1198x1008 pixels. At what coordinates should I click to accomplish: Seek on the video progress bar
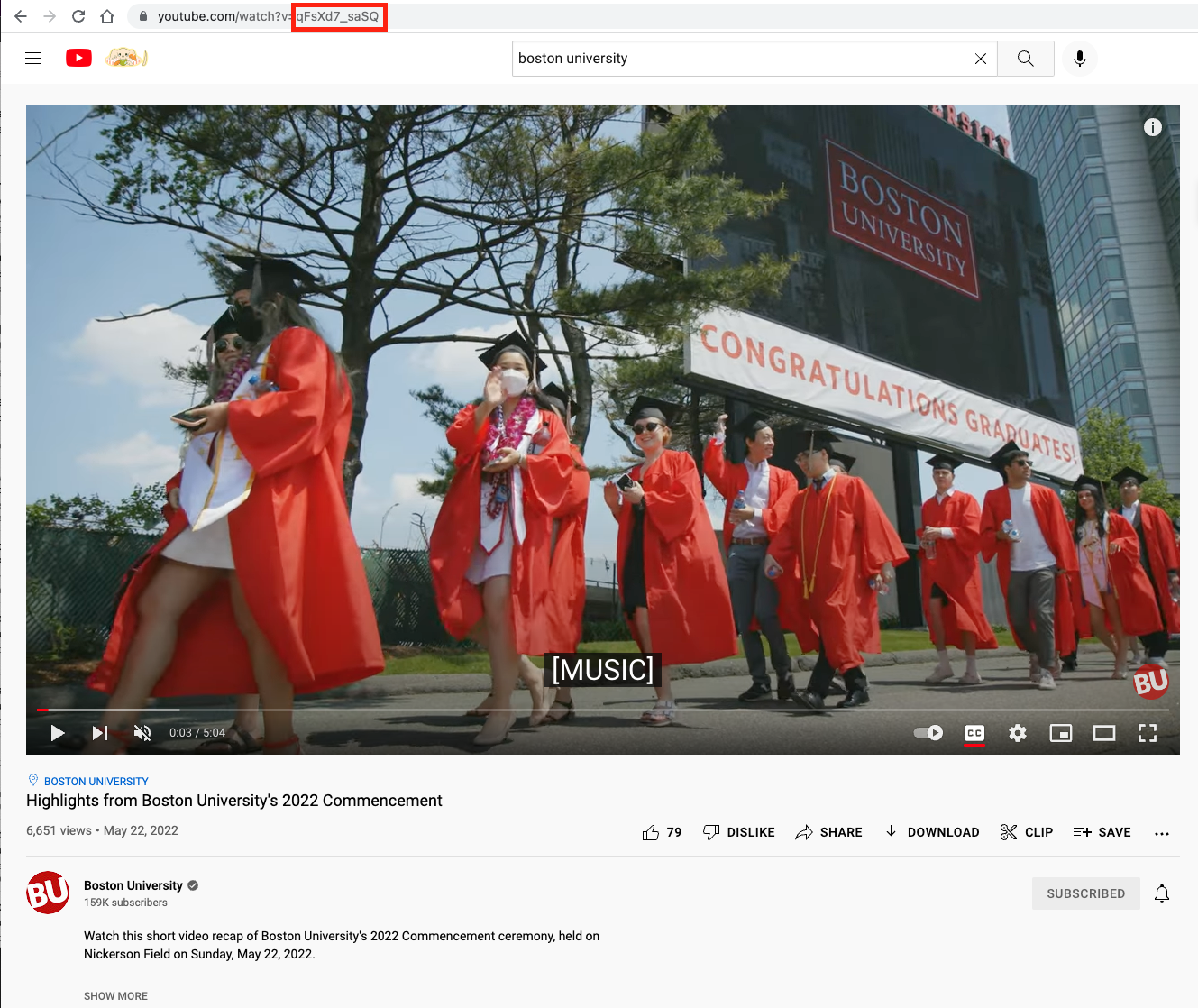click(603, 710)
